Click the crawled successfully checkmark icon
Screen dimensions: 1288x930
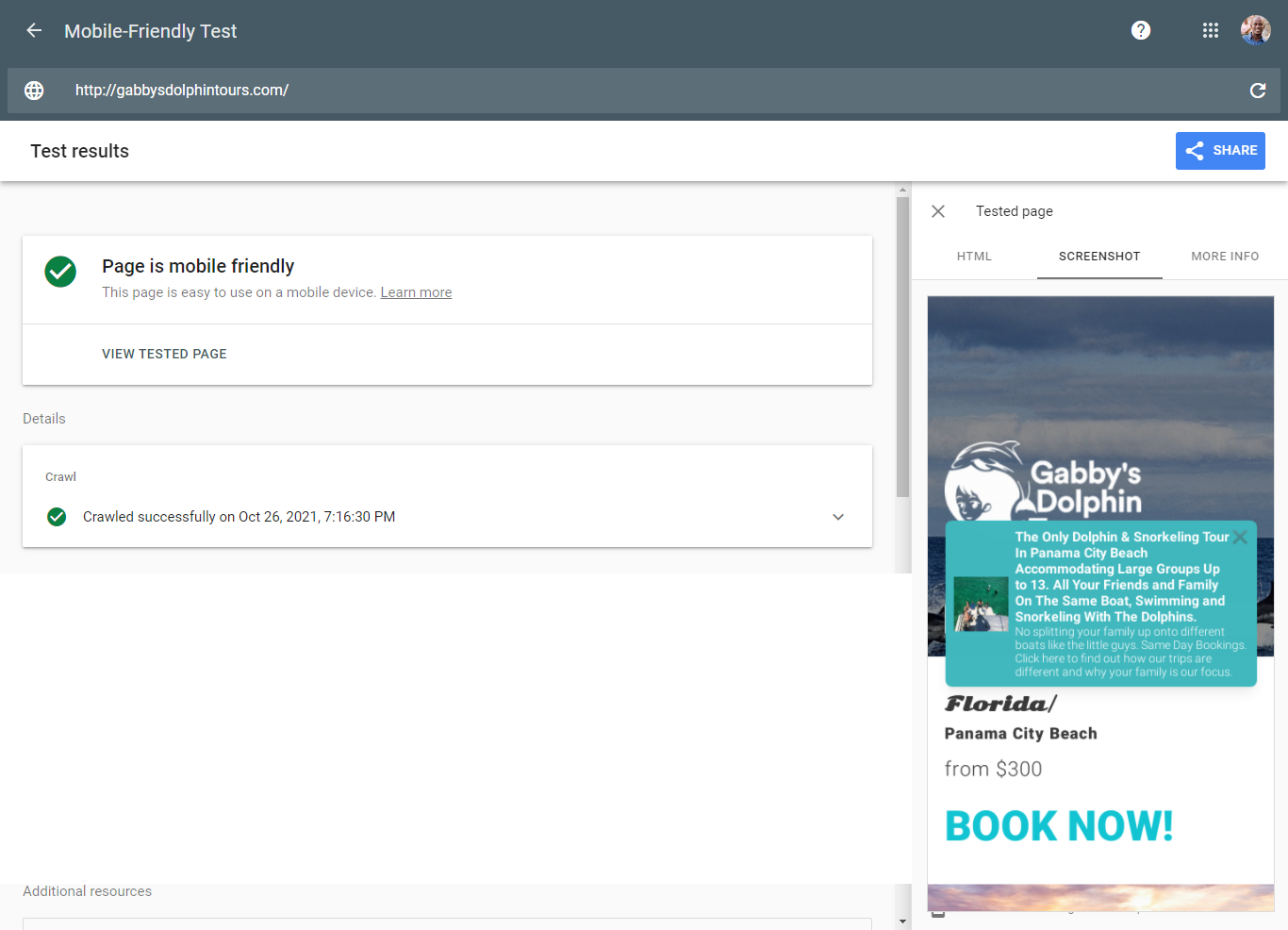tap(57, 517)
